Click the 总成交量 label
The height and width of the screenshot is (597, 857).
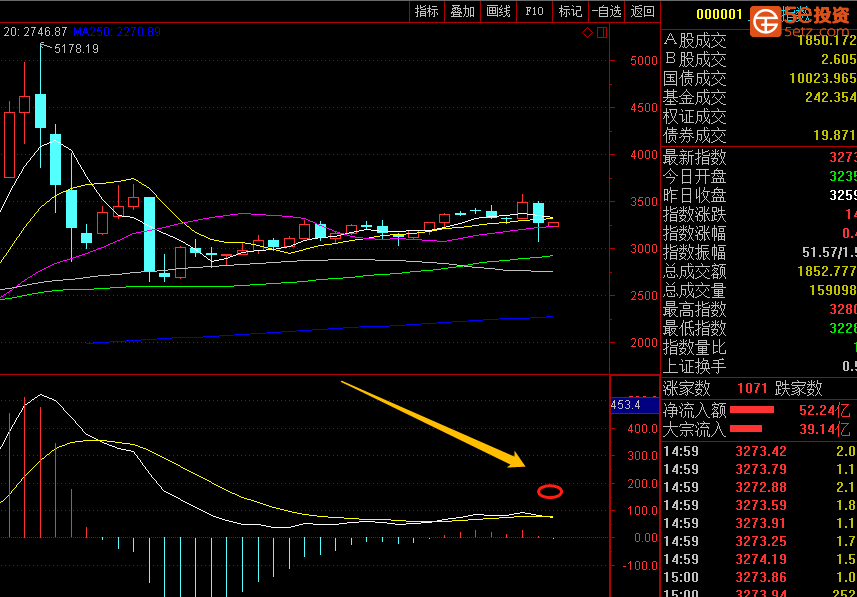[695, 290]
